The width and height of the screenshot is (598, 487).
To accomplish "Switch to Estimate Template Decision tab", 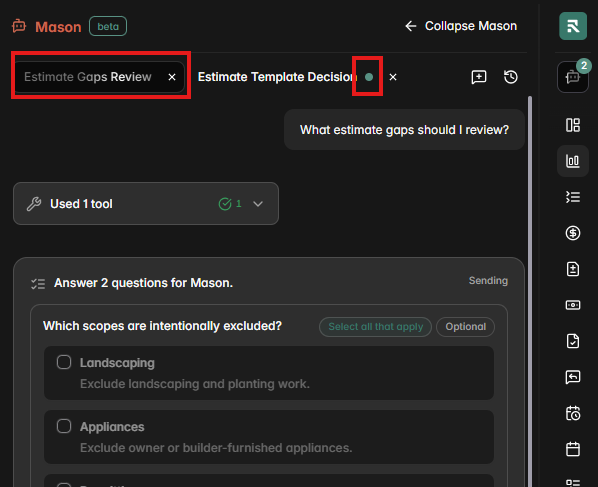I will 276,77.
